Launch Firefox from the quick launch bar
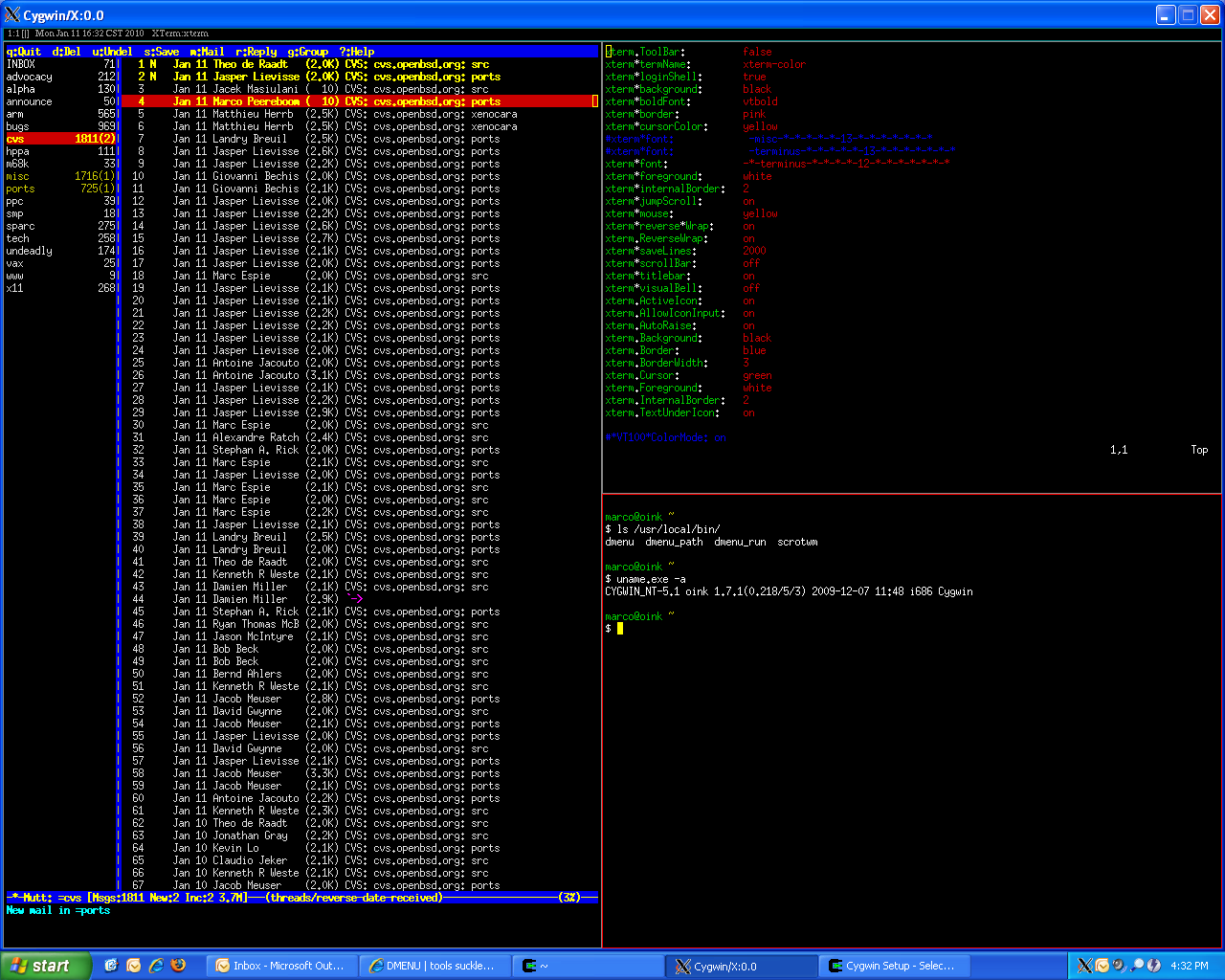 click(x=178, y=966)
